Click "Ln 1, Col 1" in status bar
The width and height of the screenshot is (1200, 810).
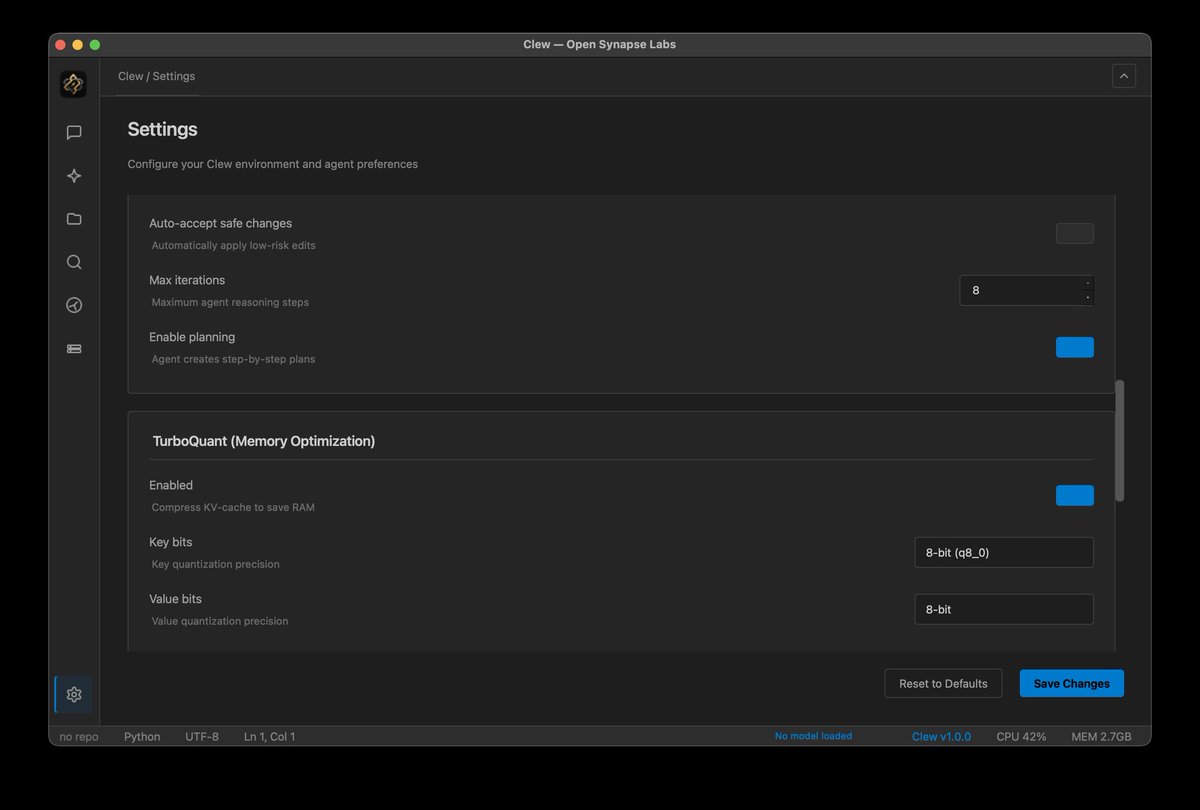click(x=269, y=737)
